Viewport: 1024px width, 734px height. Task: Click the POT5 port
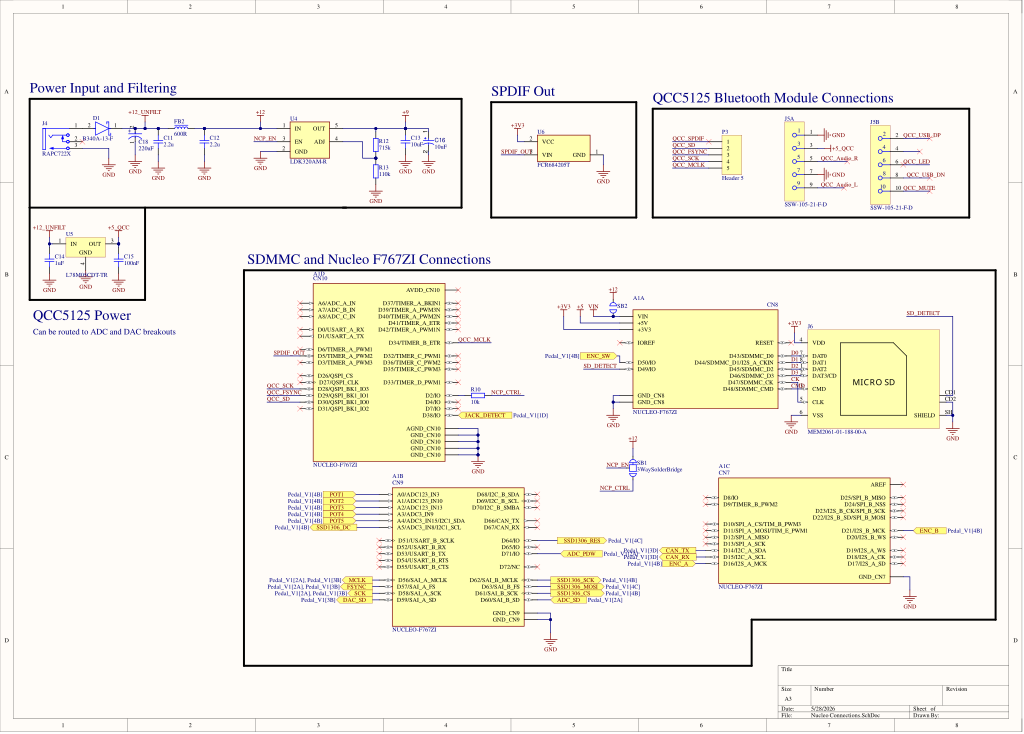coord(339,521)
